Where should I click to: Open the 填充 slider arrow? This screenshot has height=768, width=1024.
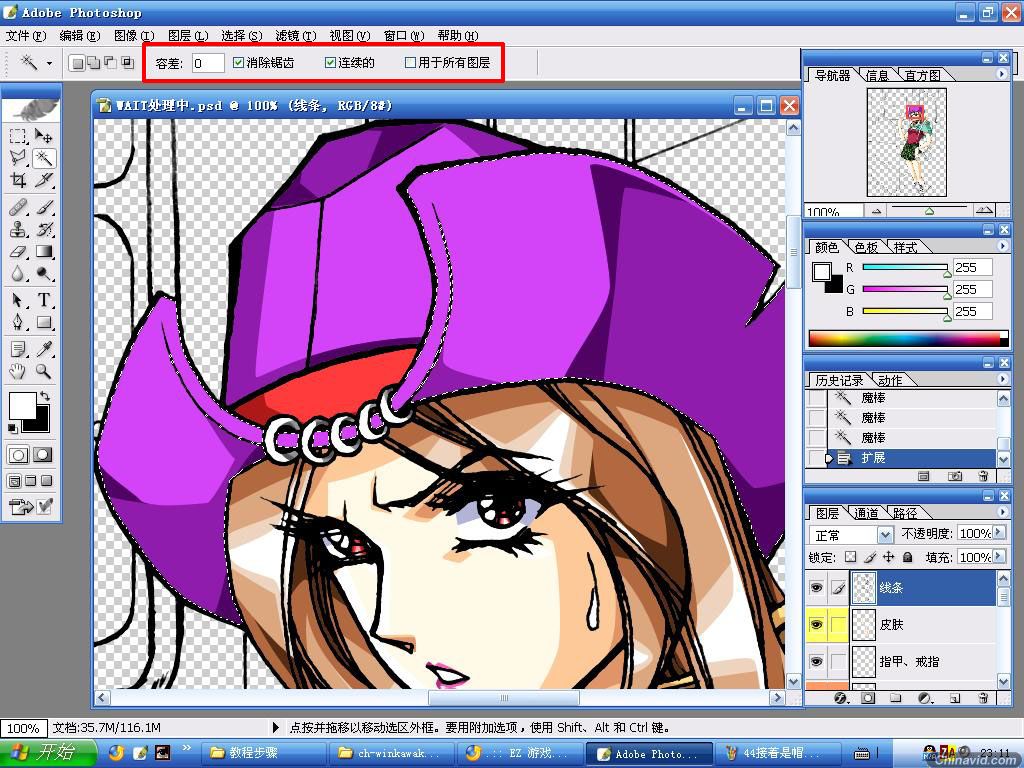tap(999, 556)
